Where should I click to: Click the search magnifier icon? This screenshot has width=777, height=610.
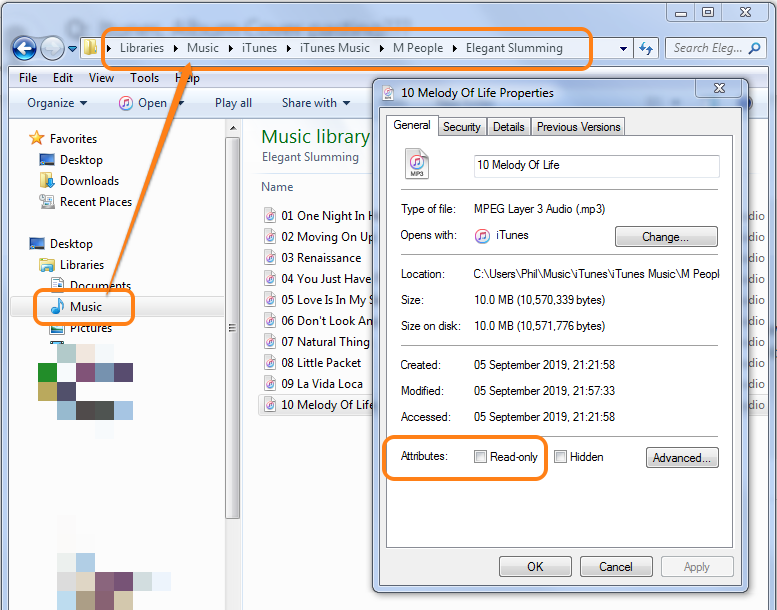754,48
